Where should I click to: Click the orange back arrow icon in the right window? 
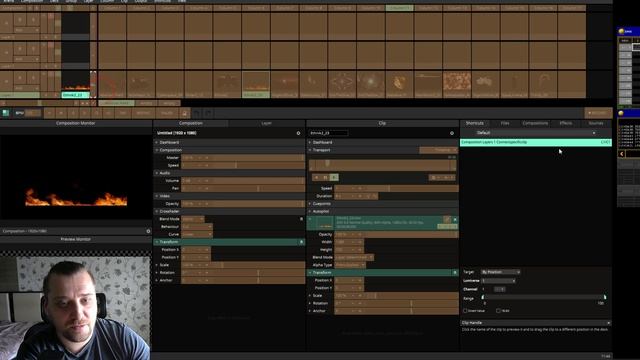[x=622, y=154]
